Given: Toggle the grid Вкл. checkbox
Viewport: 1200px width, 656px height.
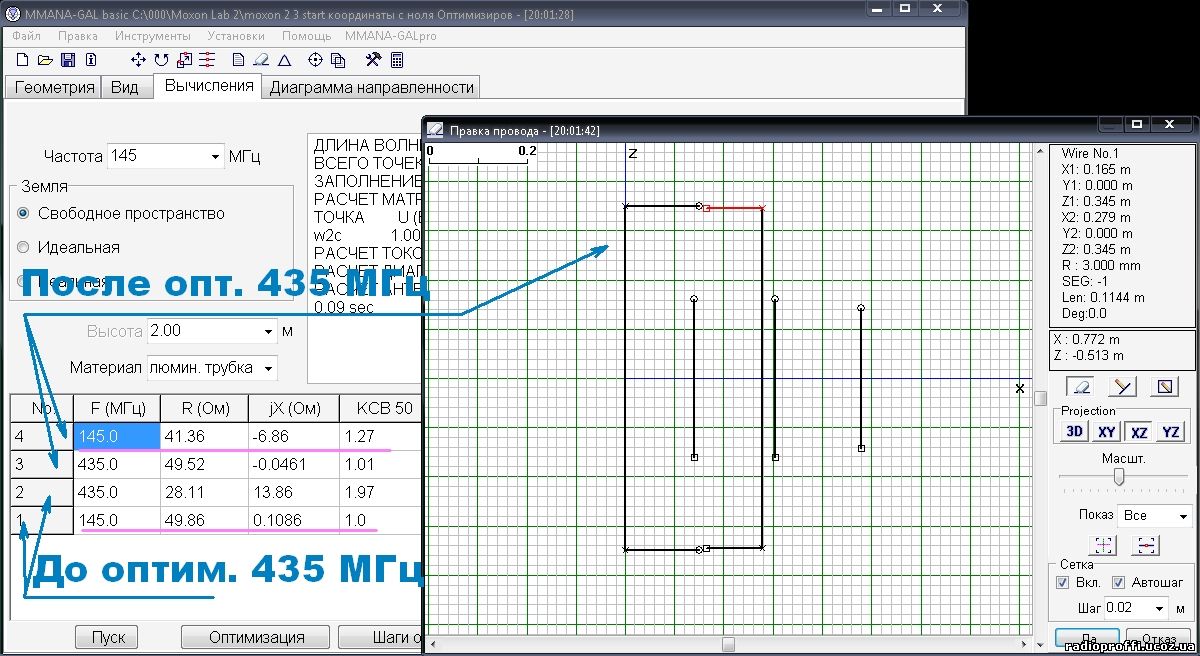Looking at the screenshot, I should click(x=1064, y=582).
